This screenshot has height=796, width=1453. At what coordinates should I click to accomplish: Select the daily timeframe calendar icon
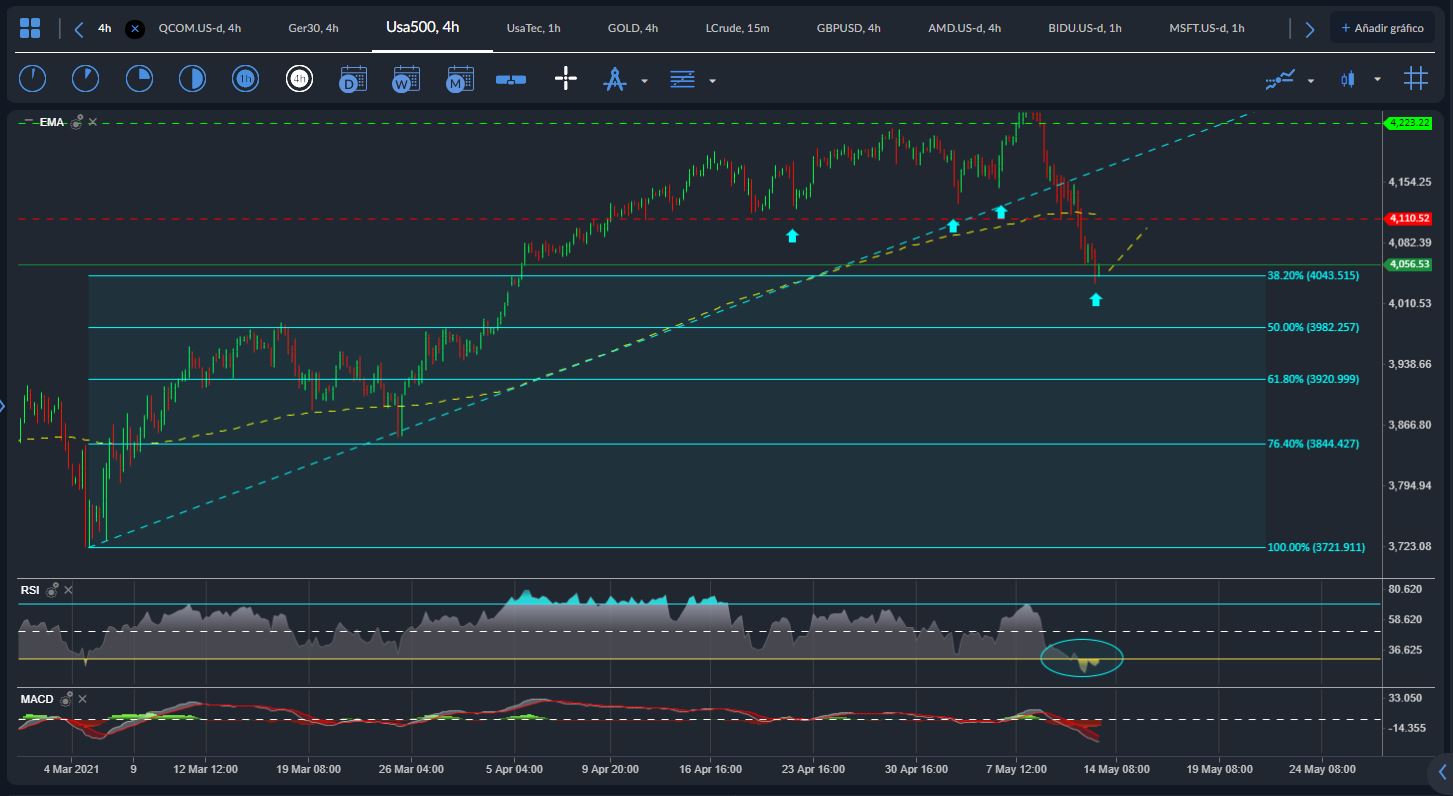352,79
